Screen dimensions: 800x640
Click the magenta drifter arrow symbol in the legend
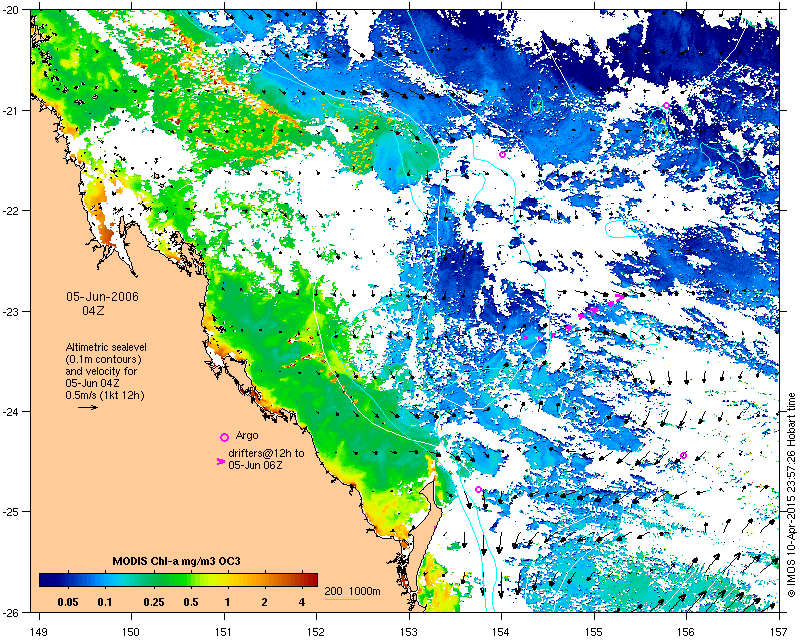tap(220, 461)
